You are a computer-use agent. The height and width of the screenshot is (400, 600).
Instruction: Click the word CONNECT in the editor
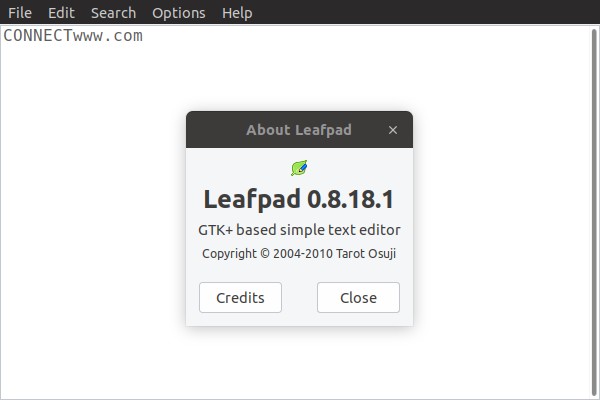point(38,36)
